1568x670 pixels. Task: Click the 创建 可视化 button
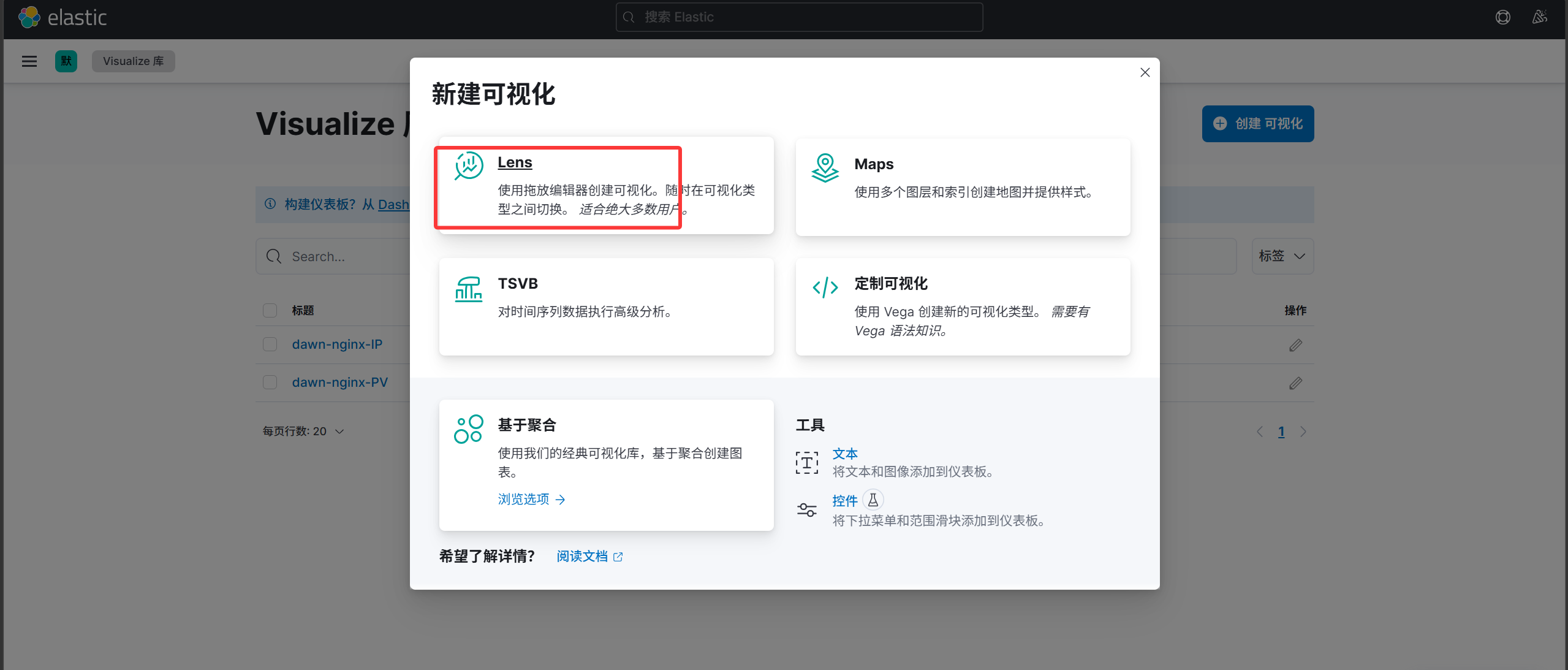(1258, 124)
